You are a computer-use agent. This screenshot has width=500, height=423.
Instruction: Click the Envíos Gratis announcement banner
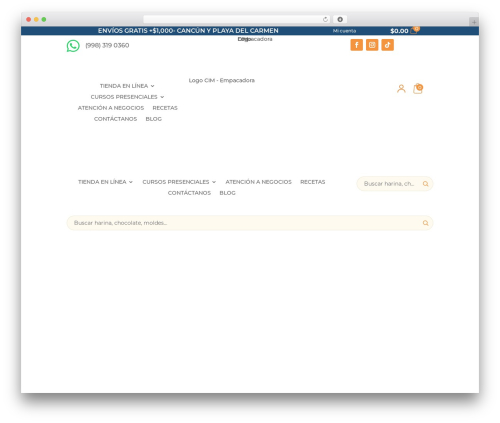pos(188,31)
